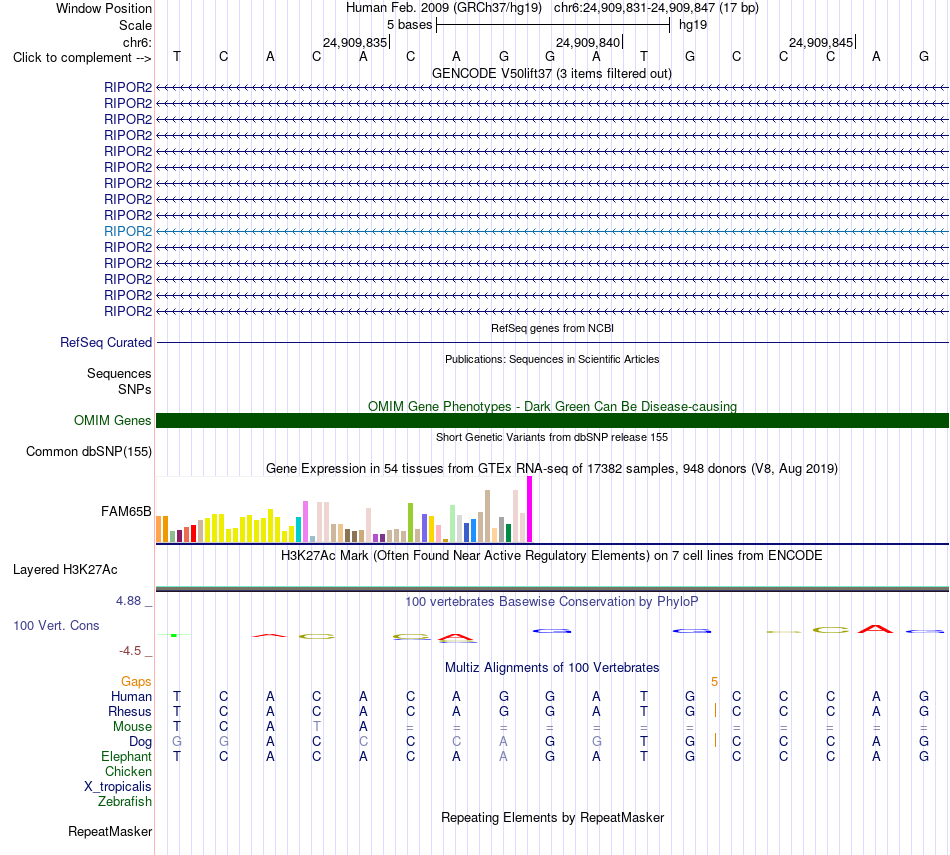
Task: Click the tall magenta bar in GTEx chart
Action: (x=530, y=509)
